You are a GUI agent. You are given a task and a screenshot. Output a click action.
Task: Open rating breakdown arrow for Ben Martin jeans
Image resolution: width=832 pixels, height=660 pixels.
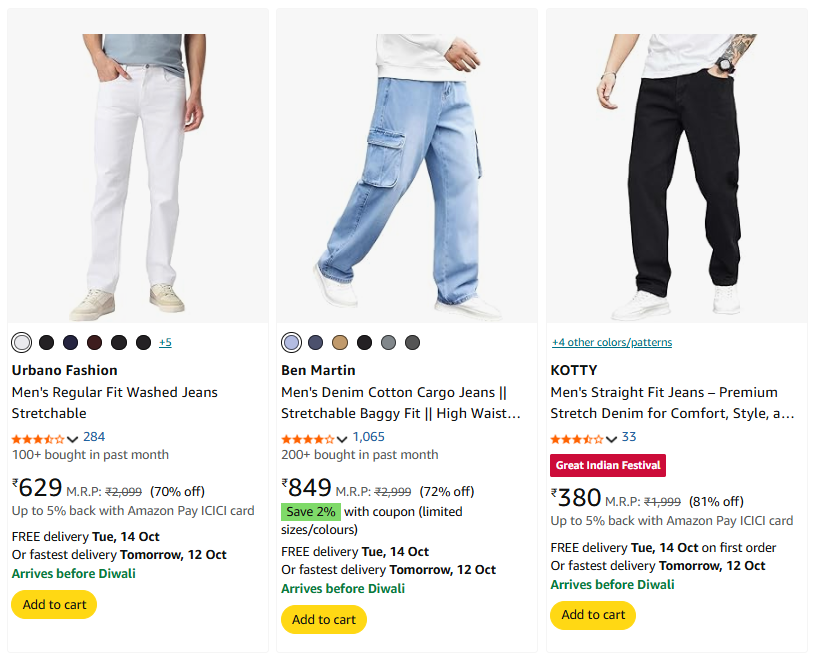coord(342,439)
